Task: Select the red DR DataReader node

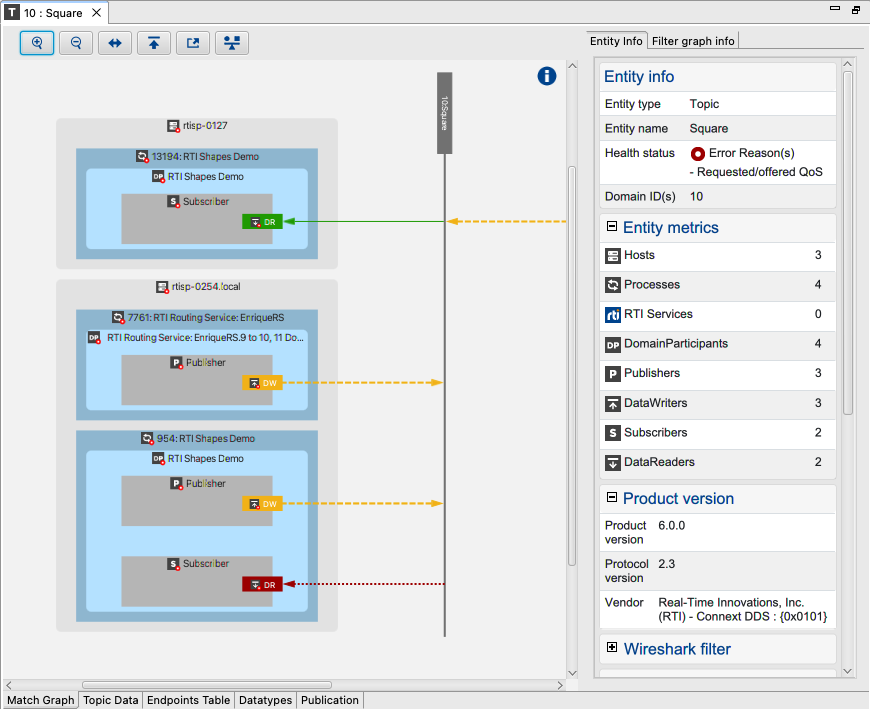Action: [262, 584]
